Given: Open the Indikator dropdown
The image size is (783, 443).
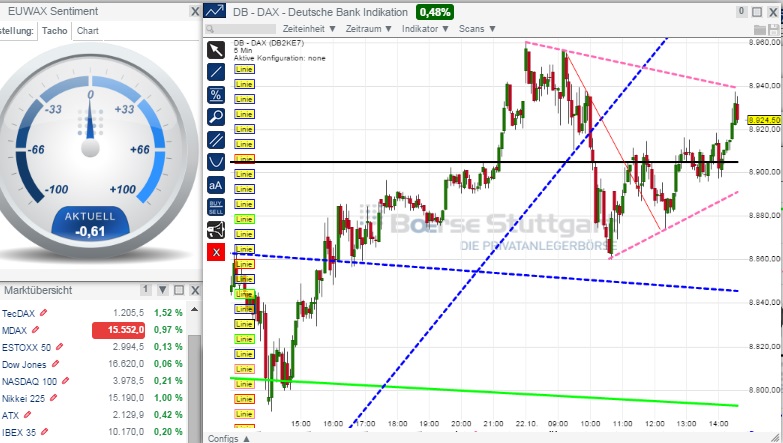Looking at the screenshot, I should pyautogui.click(x=425, y=29).
